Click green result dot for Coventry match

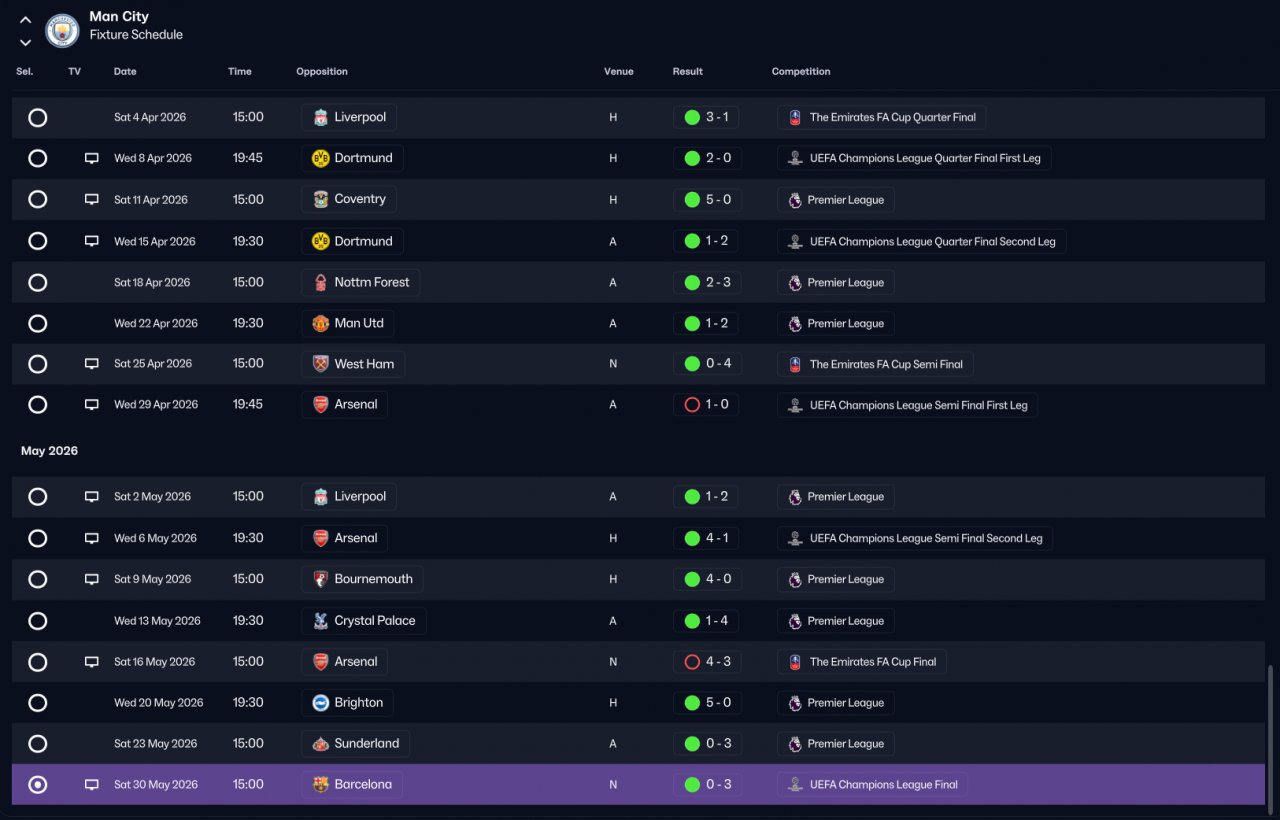[x=692, y=200]
